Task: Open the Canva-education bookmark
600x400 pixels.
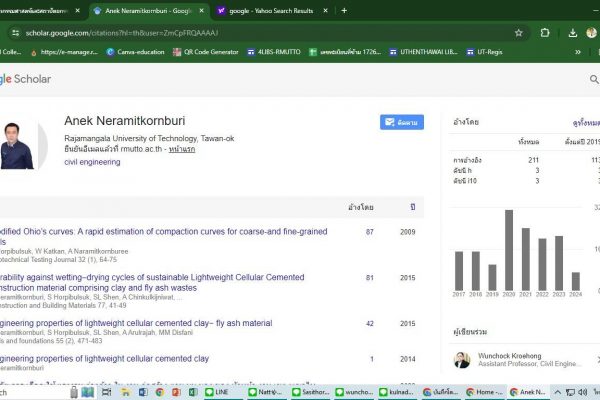Action: pyautogui.click(x=135, y=52)
